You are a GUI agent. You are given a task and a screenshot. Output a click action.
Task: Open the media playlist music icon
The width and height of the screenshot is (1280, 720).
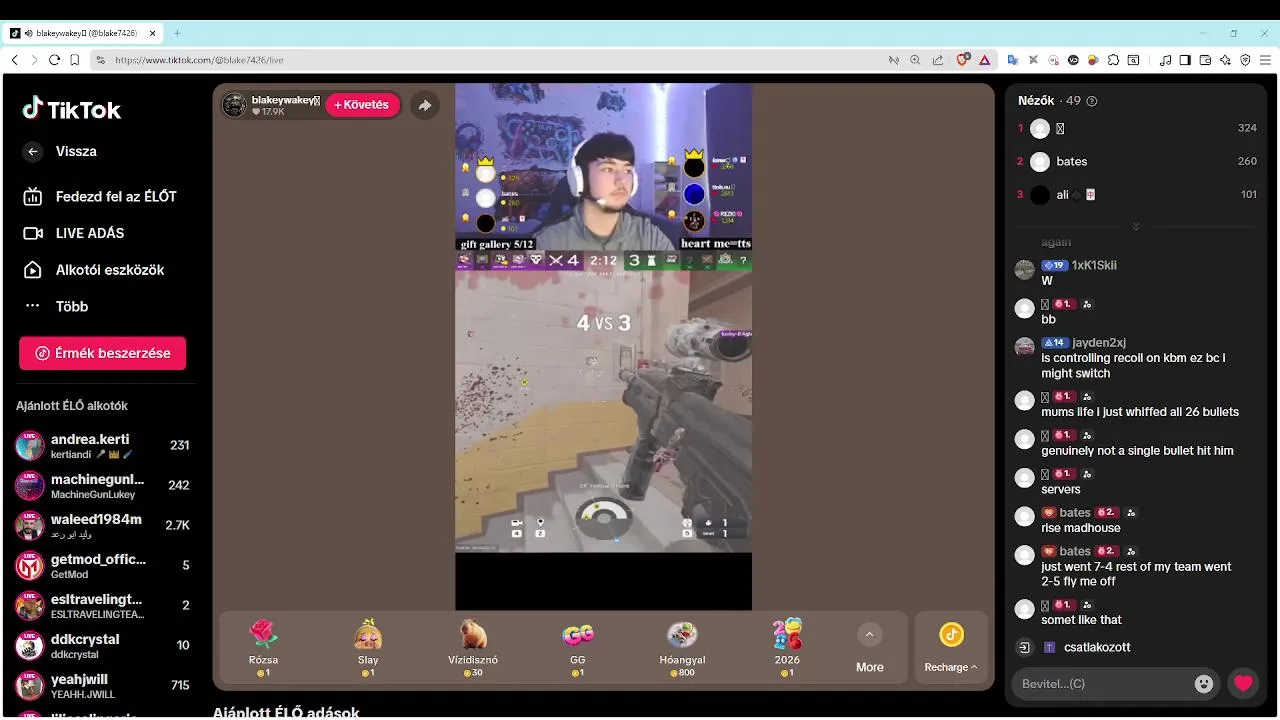[1165, 60]
